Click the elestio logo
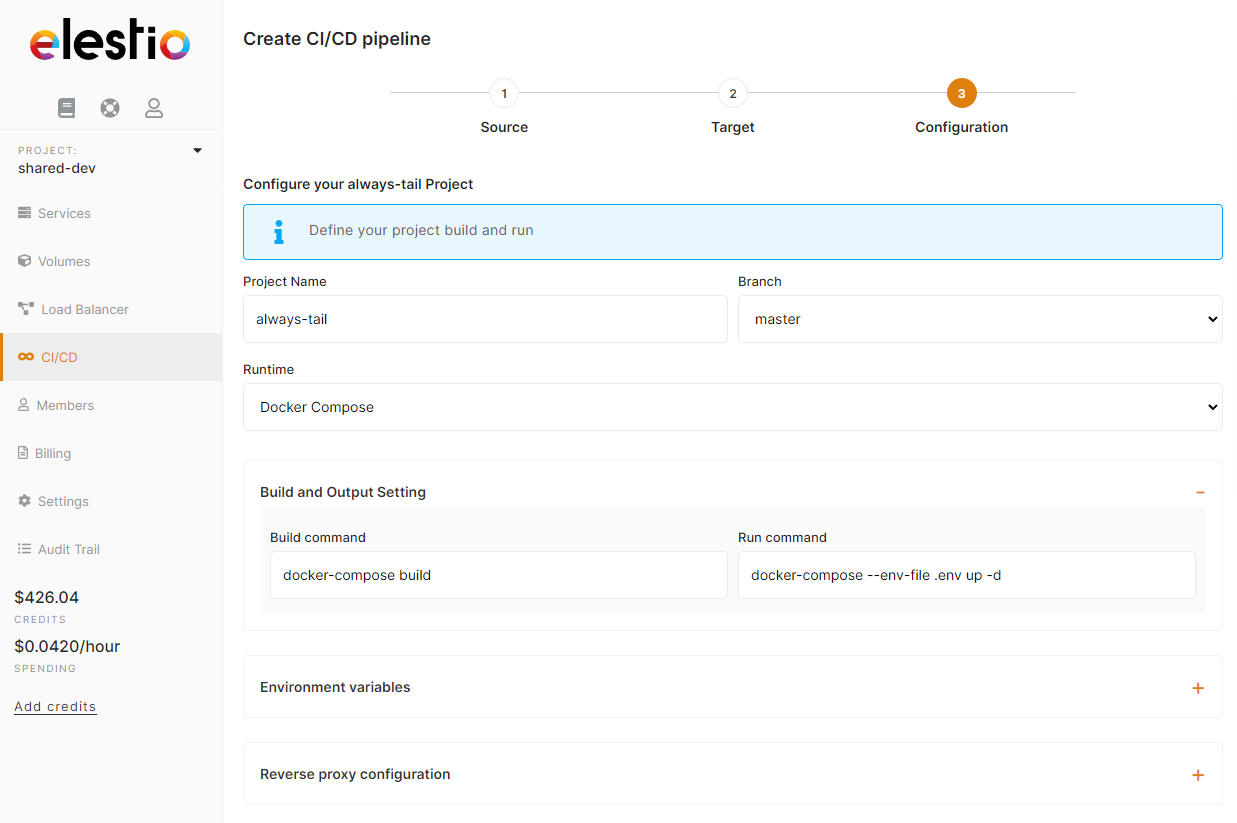This screenshot has height=823, width=1237. (x=110, y=43)
